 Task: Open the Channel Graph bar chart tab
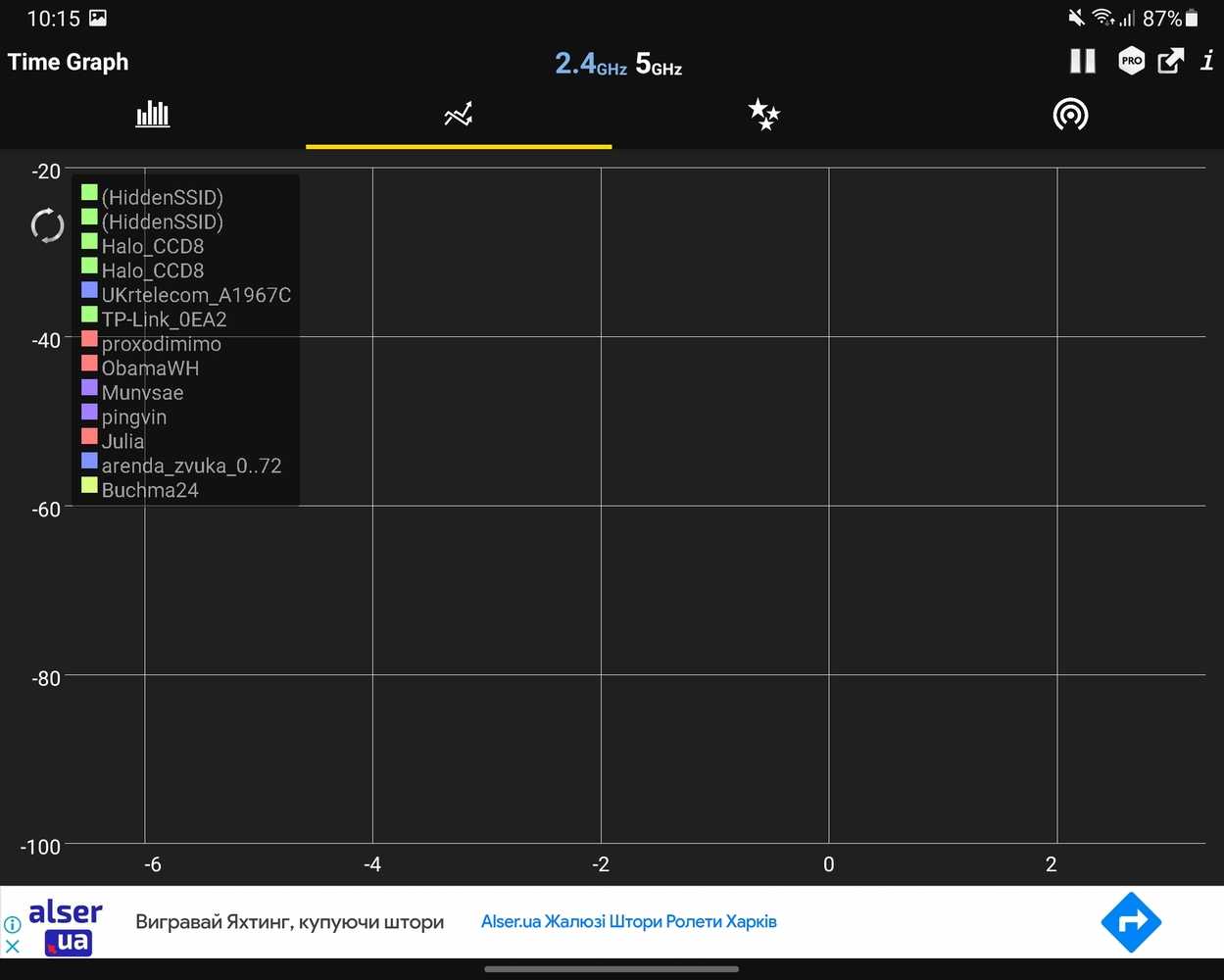152,115
